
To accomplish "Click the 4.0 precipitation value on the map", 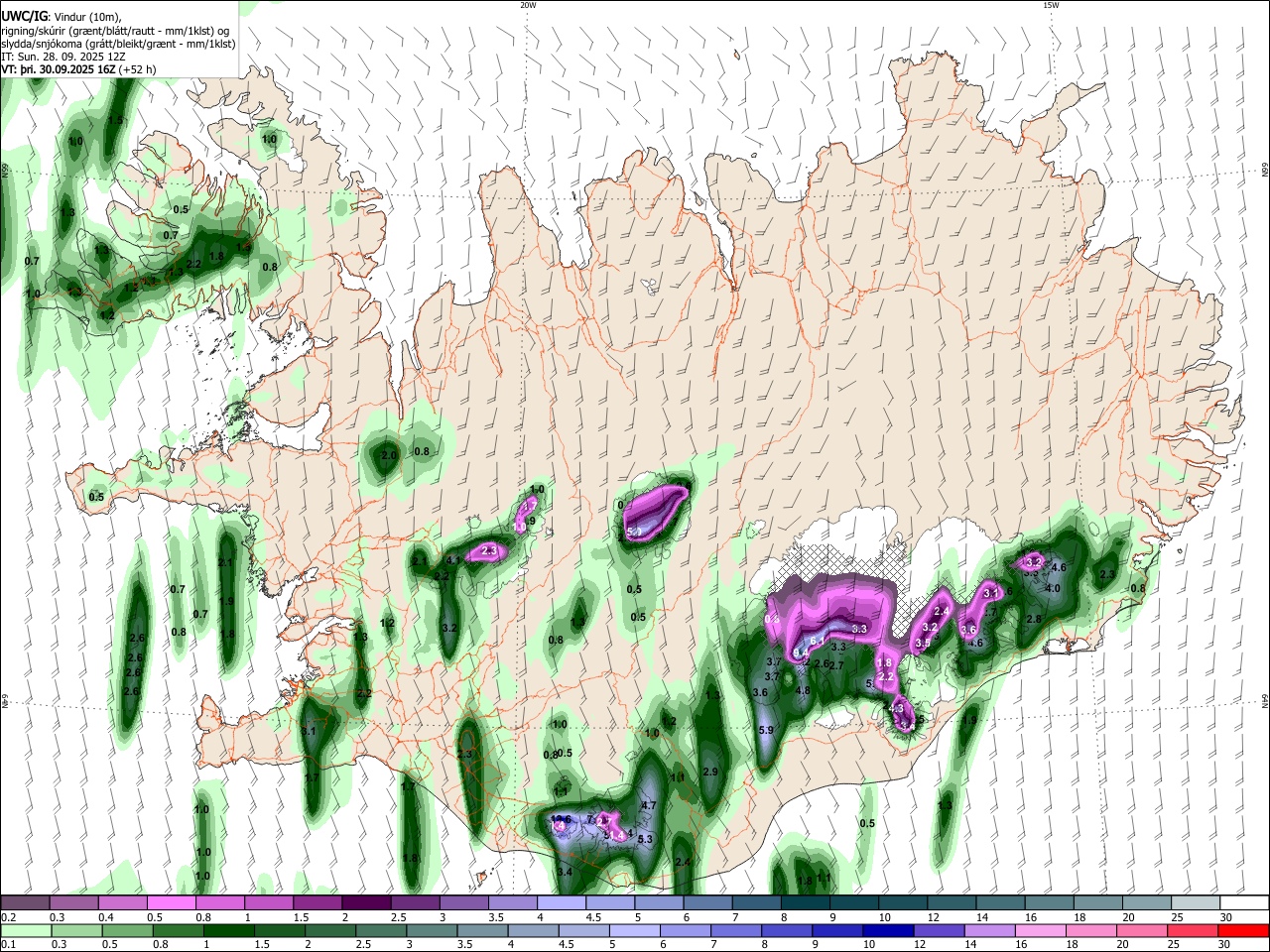I will point(1053,588).
